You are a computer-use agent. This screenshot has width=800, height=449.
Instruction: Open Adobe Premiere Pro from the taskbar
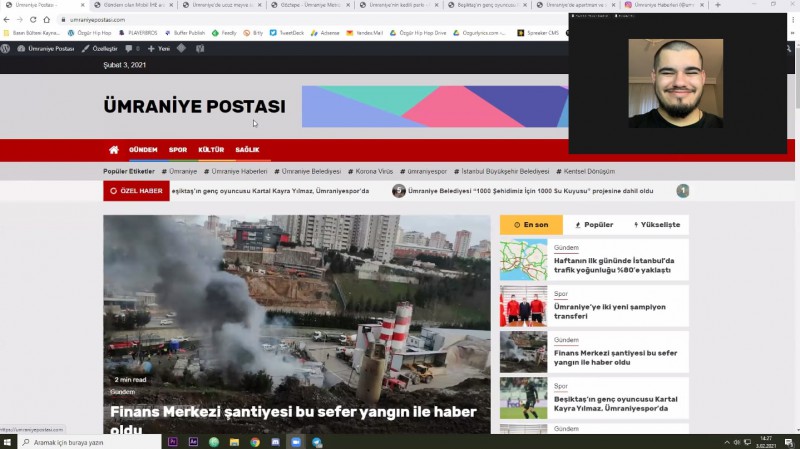[x=173, y=441]
